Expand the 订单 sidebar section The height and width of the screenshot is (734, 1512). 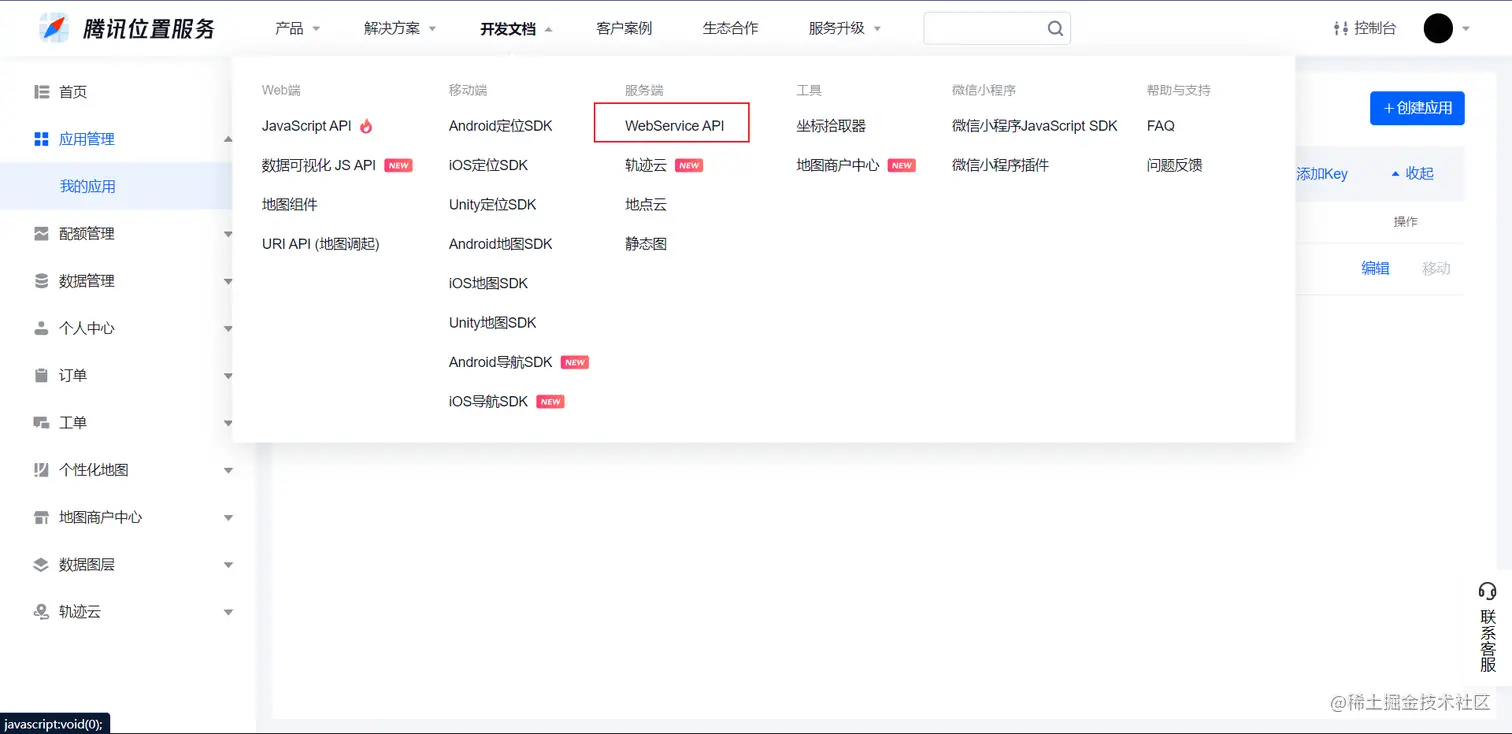(228, 376)
